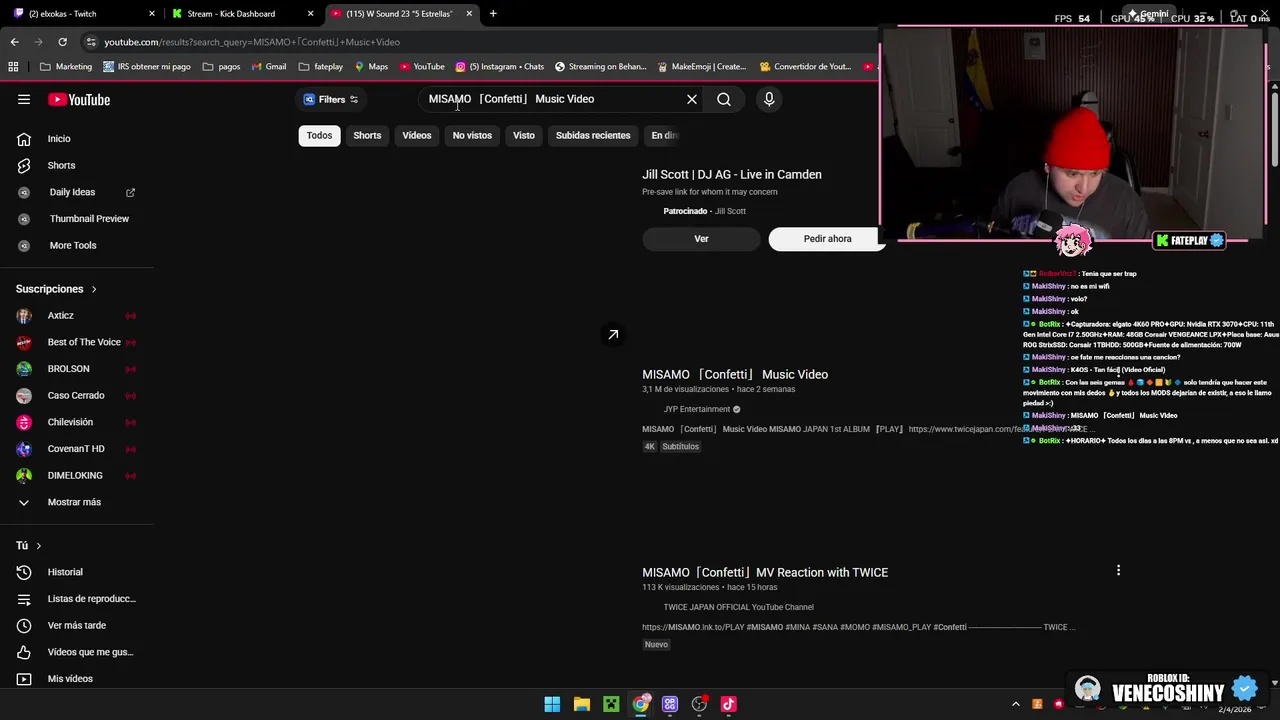Open the JYP Entertainment channel link
This screenshot has height=720, width=1280.
[x=697, y=409]
